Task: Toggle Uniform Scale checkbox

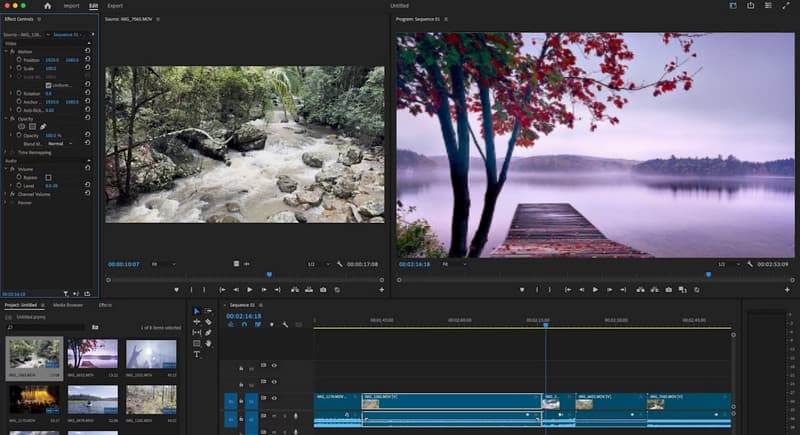Action: [48, 85]
